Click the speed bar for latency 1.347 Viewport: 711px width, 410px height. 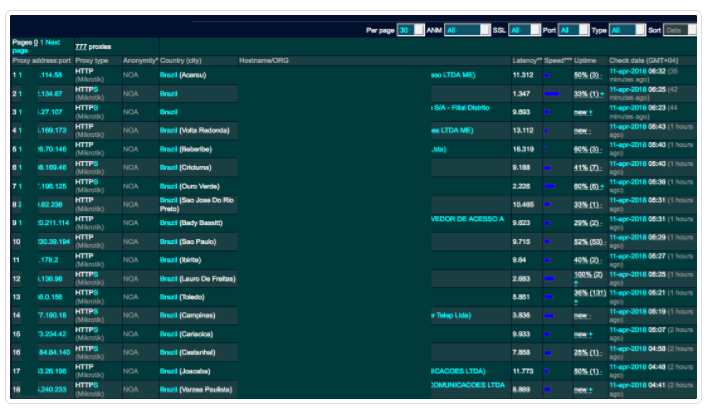pos(551,93)
